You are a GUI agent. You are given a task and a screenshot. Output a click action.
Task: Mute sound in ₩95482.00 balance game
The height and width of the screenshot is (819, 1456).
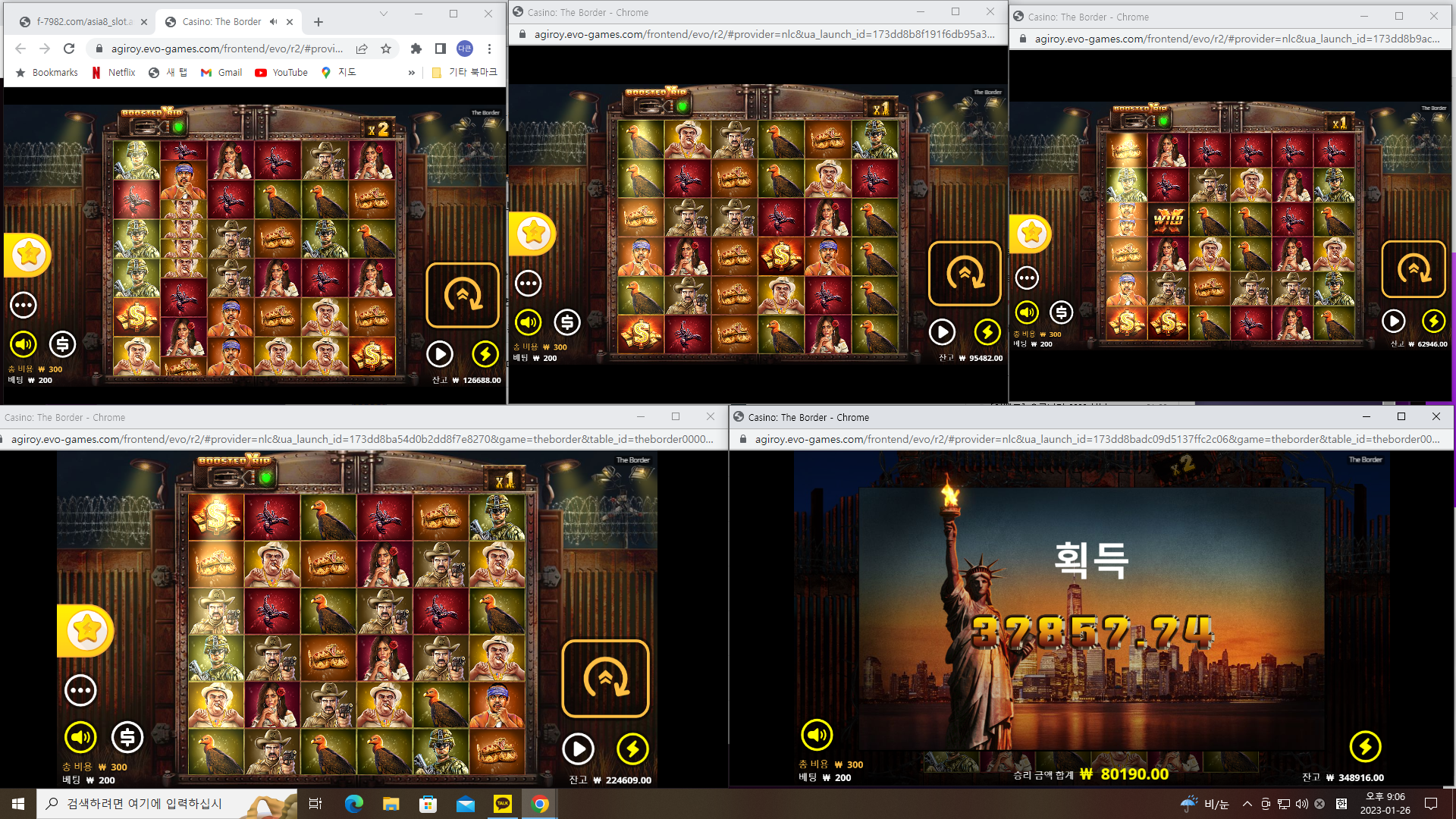coord(529,322)
